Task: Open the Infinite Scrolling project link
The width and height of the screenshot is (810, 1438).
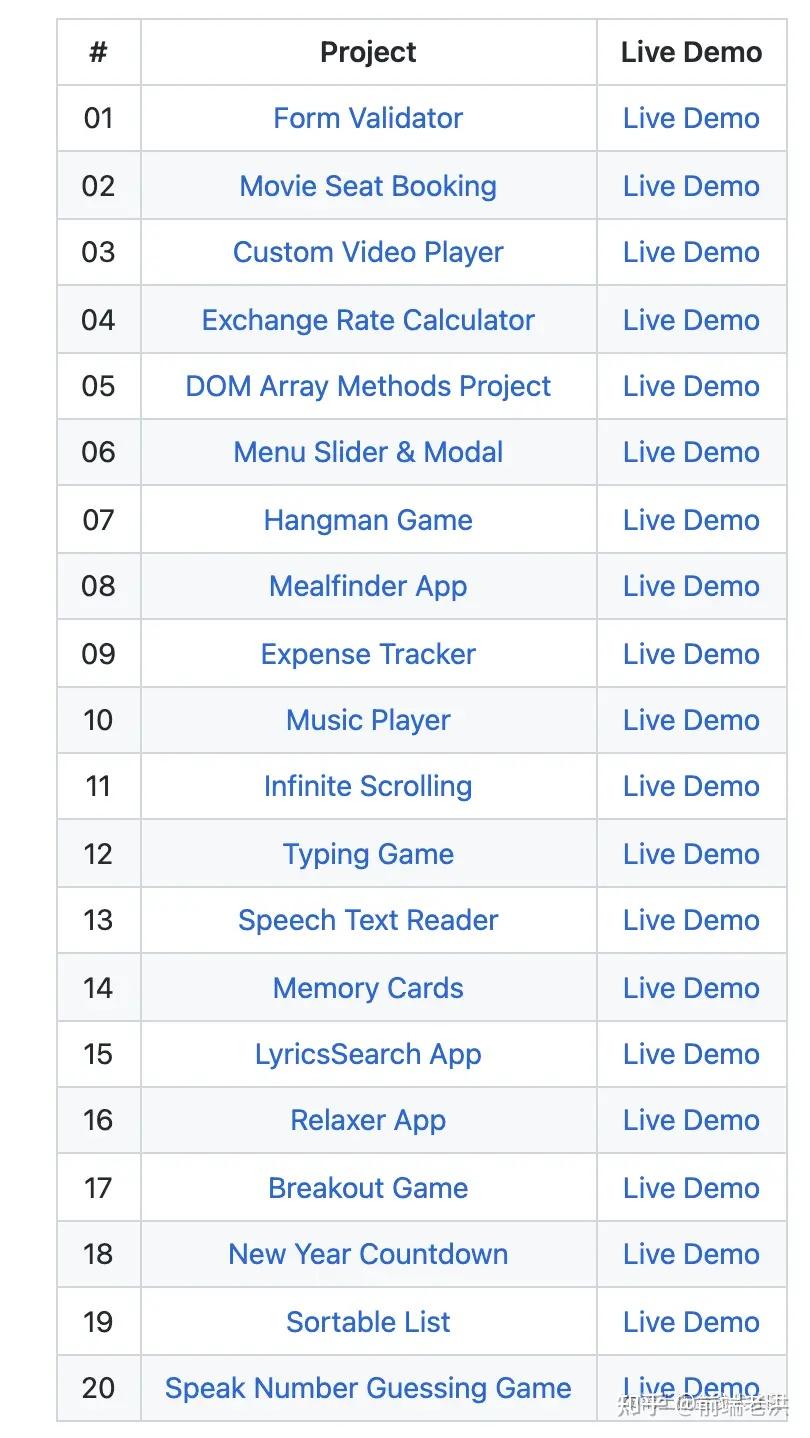Action: click(x=368, y=786)
